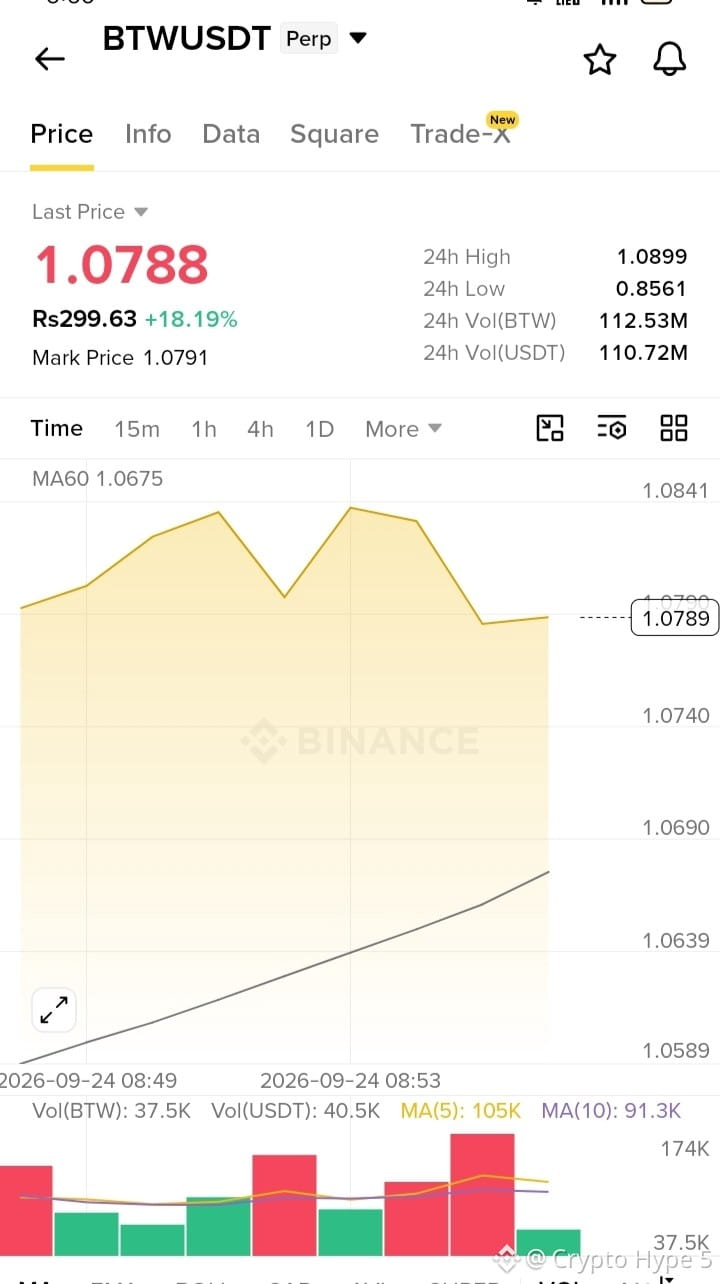
Task: Open chart indicator settings icon
Action: click(612, 428)
